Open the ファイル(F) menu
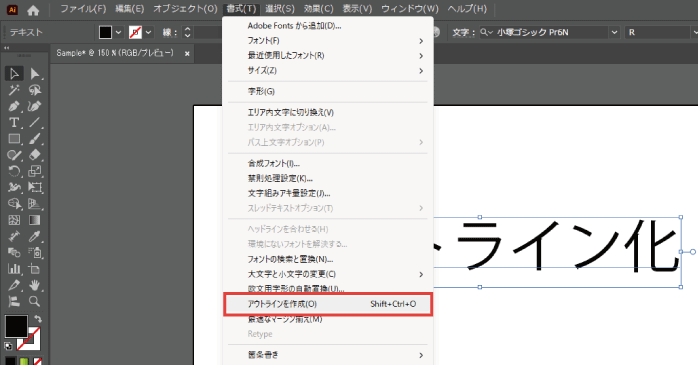 [83, 9]
